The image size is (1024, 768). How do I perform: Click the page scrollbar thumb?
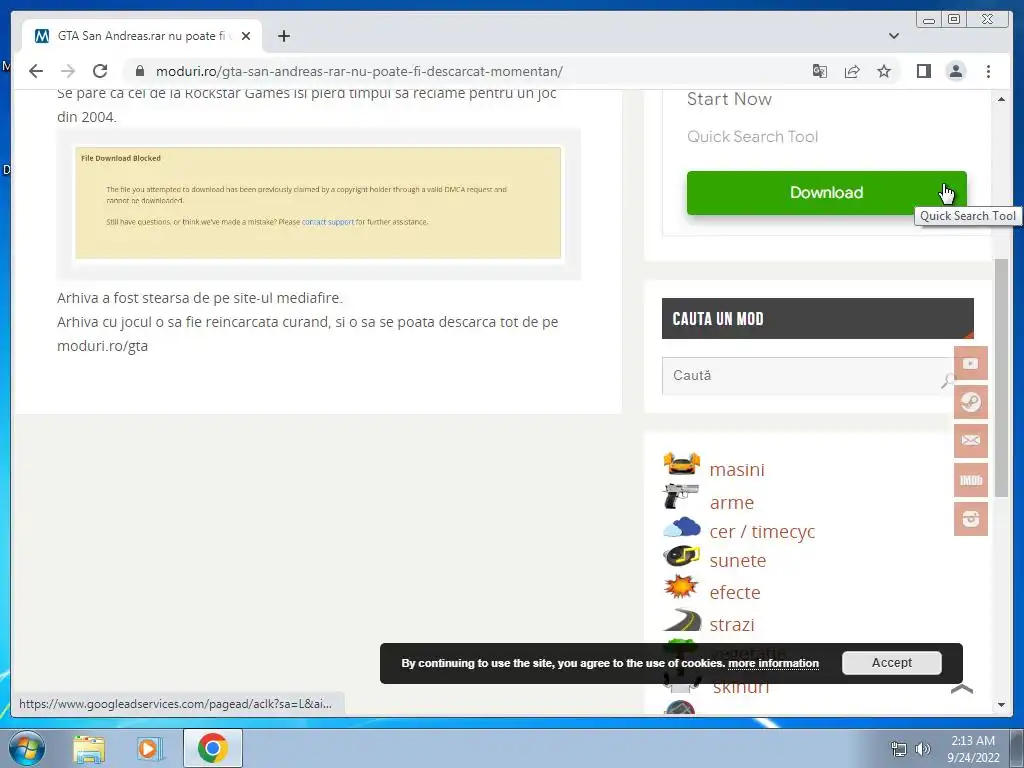[1001, 379]
